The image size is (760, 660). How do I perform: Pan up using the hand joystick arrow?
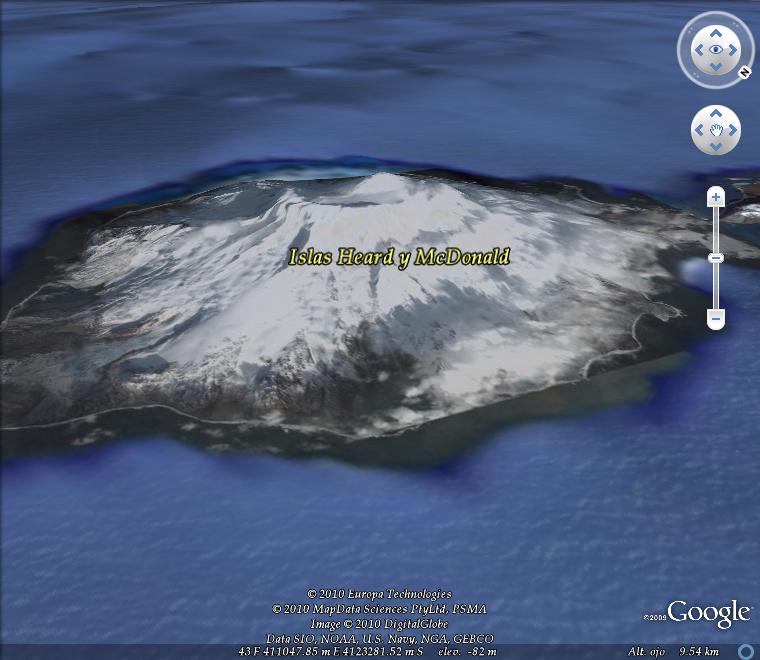click(716, 114)
